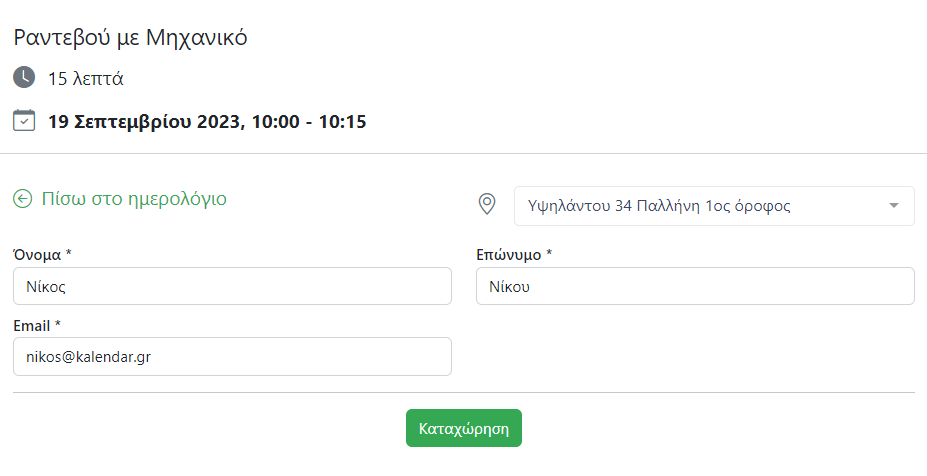
Task: Click the back arrow circle icon
Action: click(23, 199)
